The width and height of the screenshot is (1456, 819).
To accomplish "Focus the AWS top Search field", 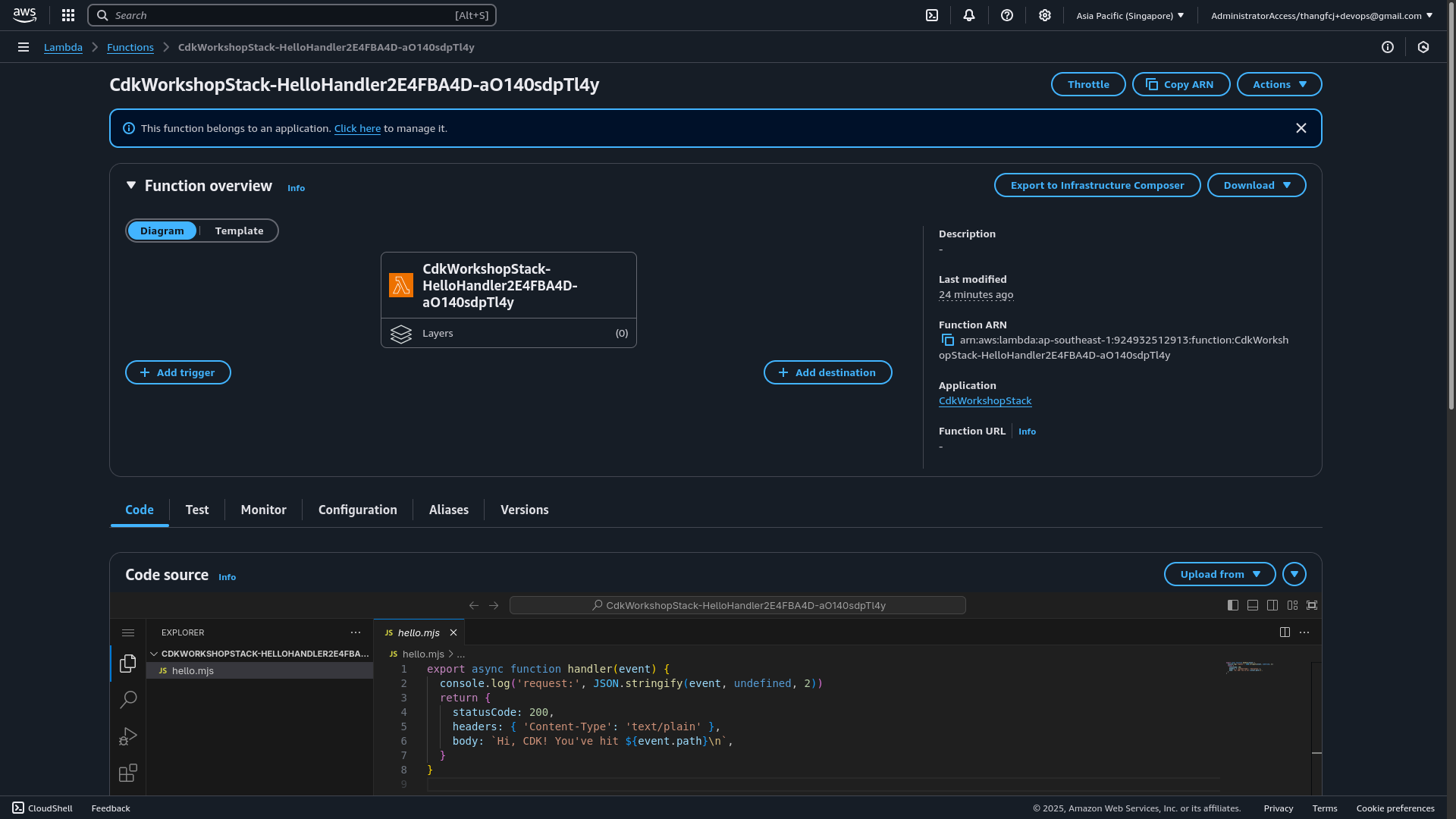I will tap(292, 15).
